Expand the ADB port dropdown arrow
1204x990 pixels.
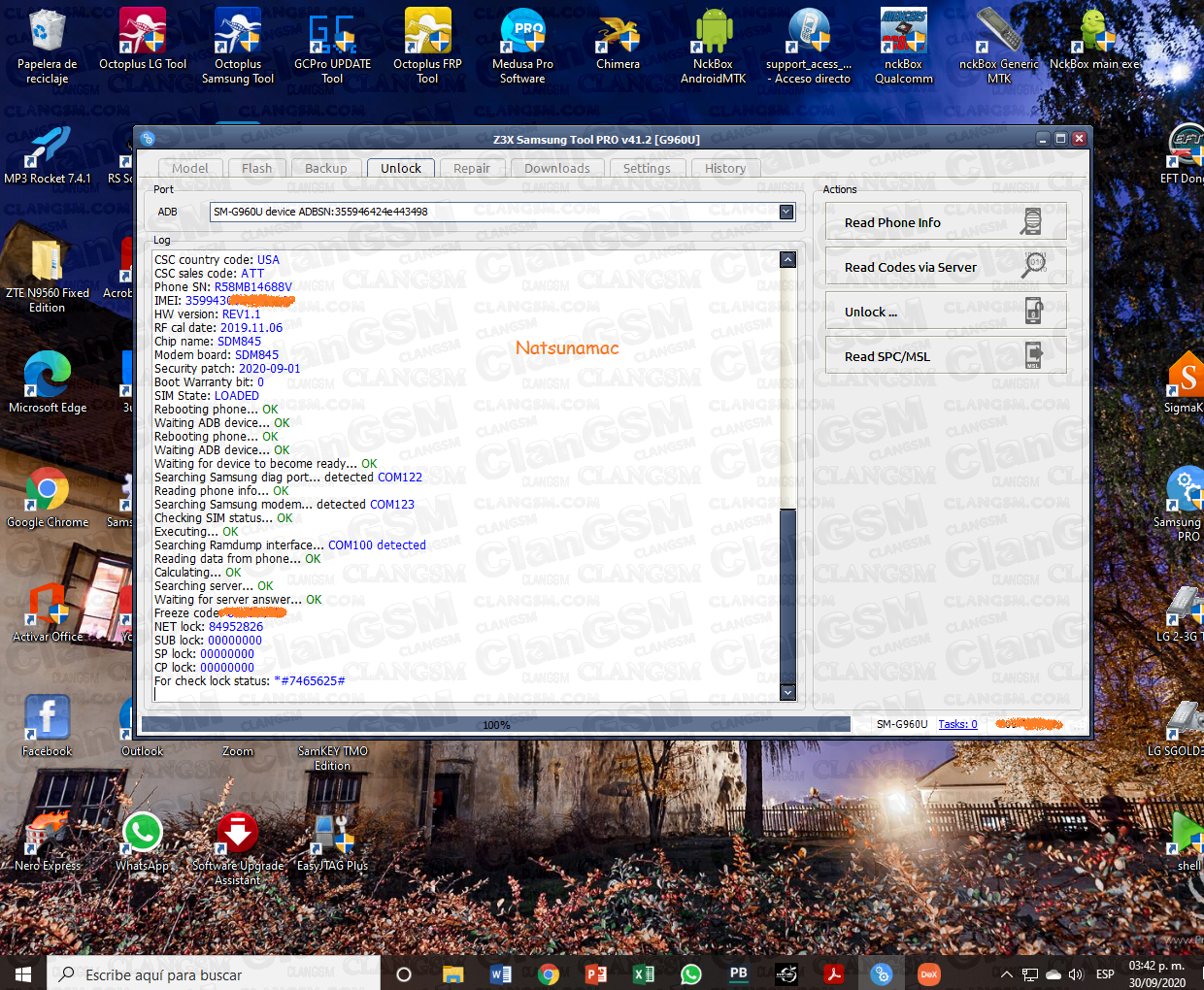pyautogui.click(x=786, y=212)
